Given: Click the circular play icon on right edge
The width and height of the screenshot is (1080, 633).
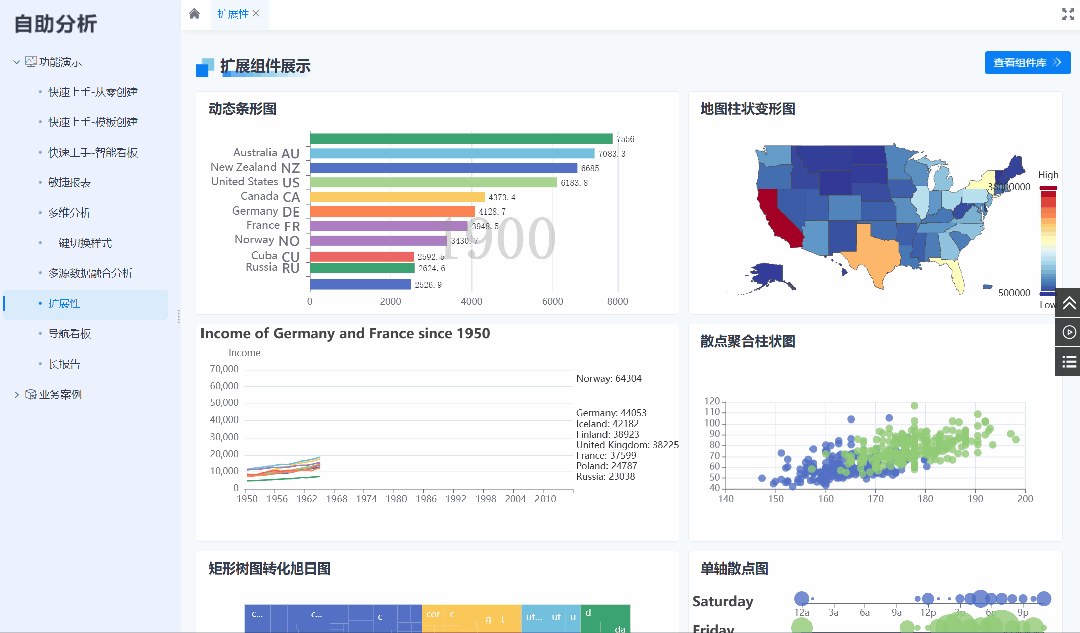Looking at the screenshot, I should point(1068,332).
